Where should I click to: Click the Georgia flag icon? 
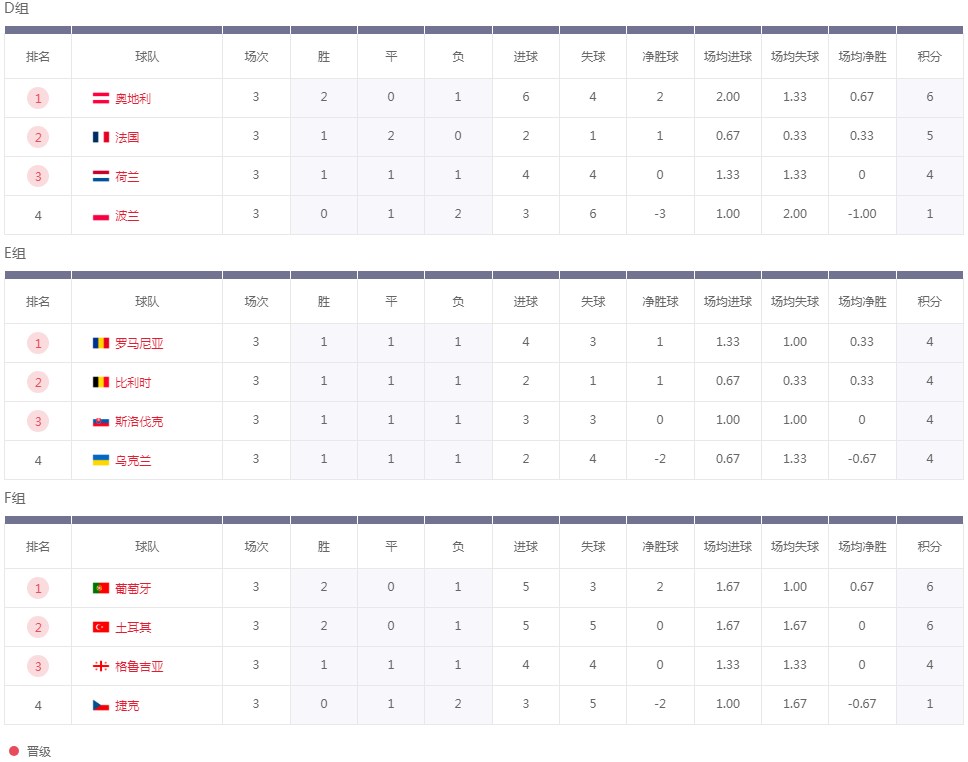[101, 666]
